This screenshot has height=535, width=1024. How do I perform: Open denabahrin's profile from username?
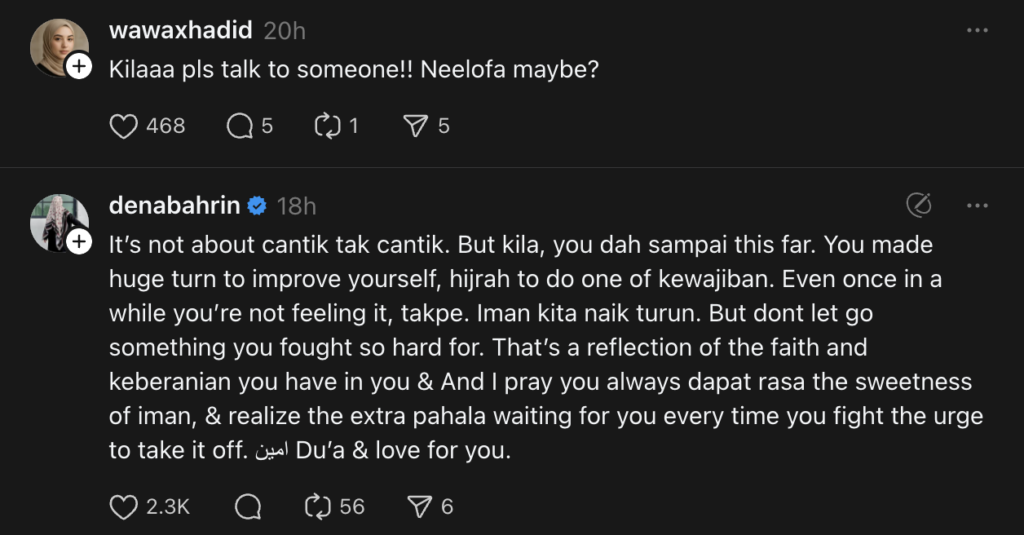(174, 206)
